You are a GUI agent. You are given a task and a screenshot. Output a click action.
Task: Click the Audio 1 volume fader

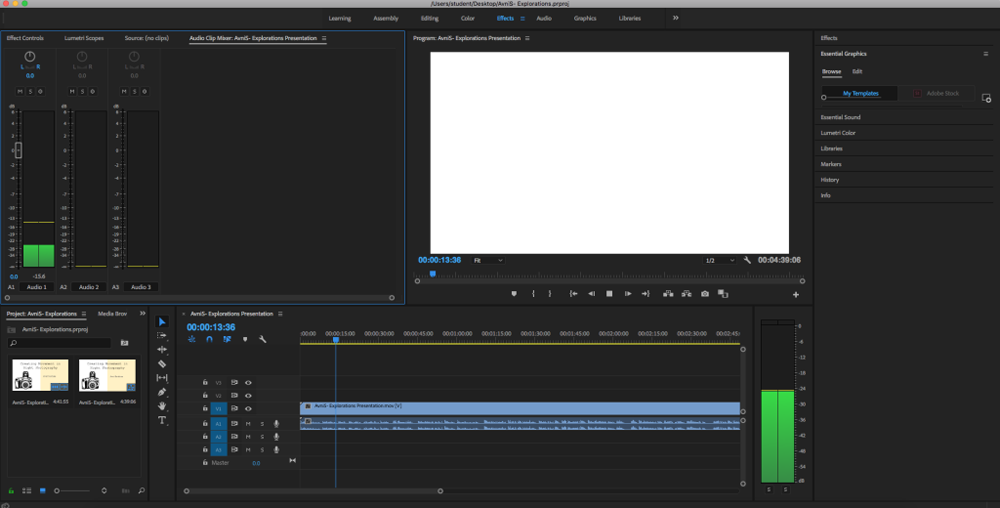(x=18, y=150)
